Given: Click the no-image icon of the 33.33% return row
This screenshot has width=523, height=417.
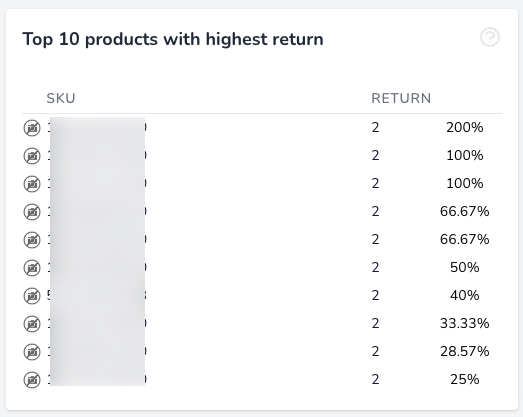Looking at the screenshot, I should tap(32, 324).
